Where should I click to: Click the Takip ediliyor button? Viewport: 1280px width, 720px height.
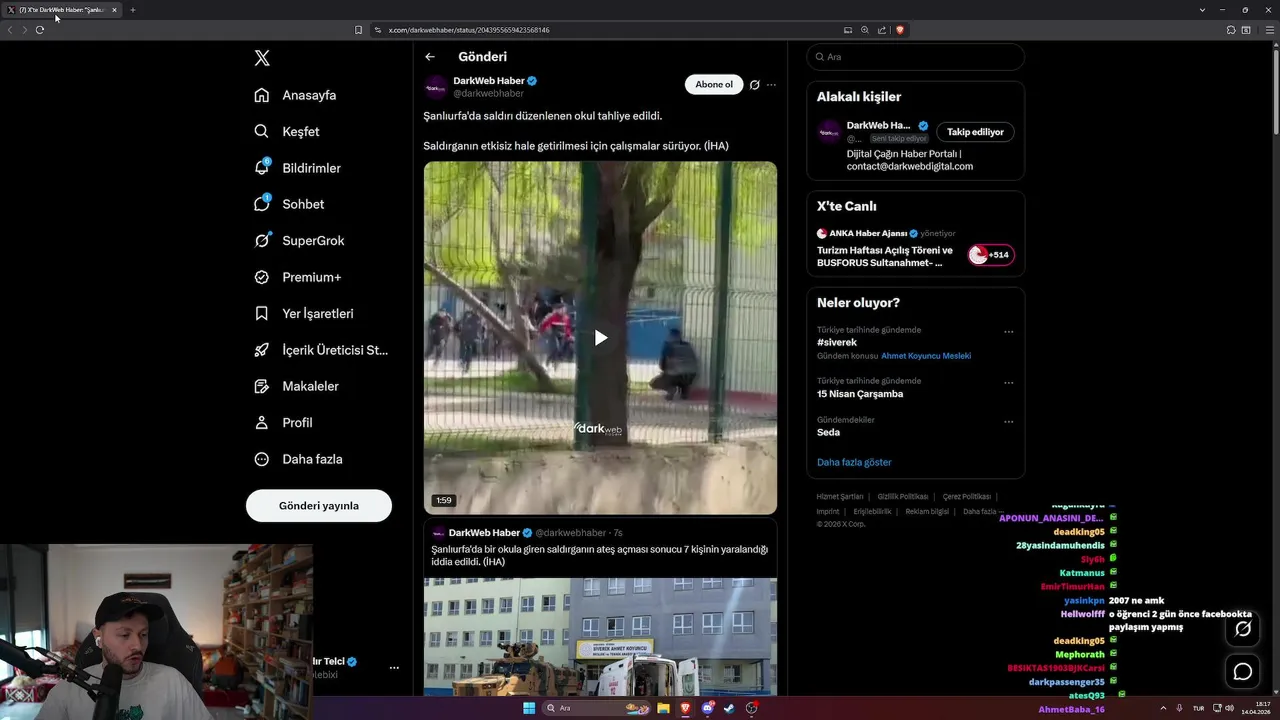(975, 132)
